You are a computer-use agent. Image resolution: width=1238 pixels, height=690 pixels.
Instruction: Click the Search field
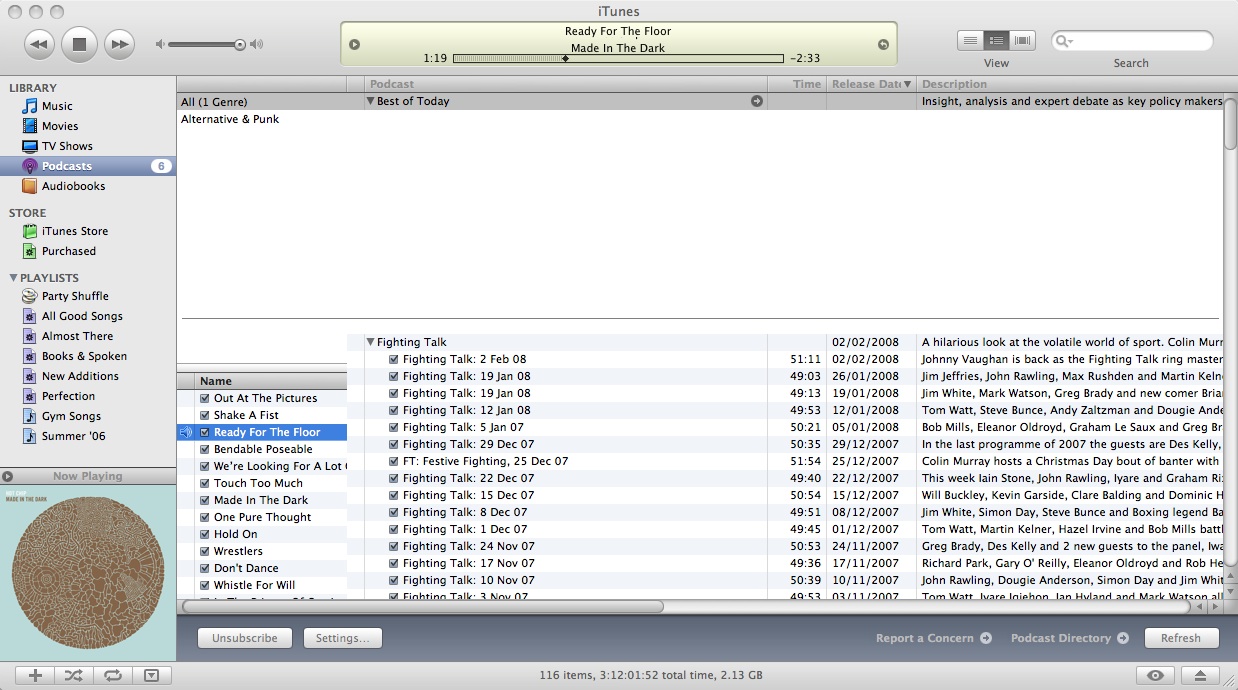pyautogui.click(x=1132, y=41)
